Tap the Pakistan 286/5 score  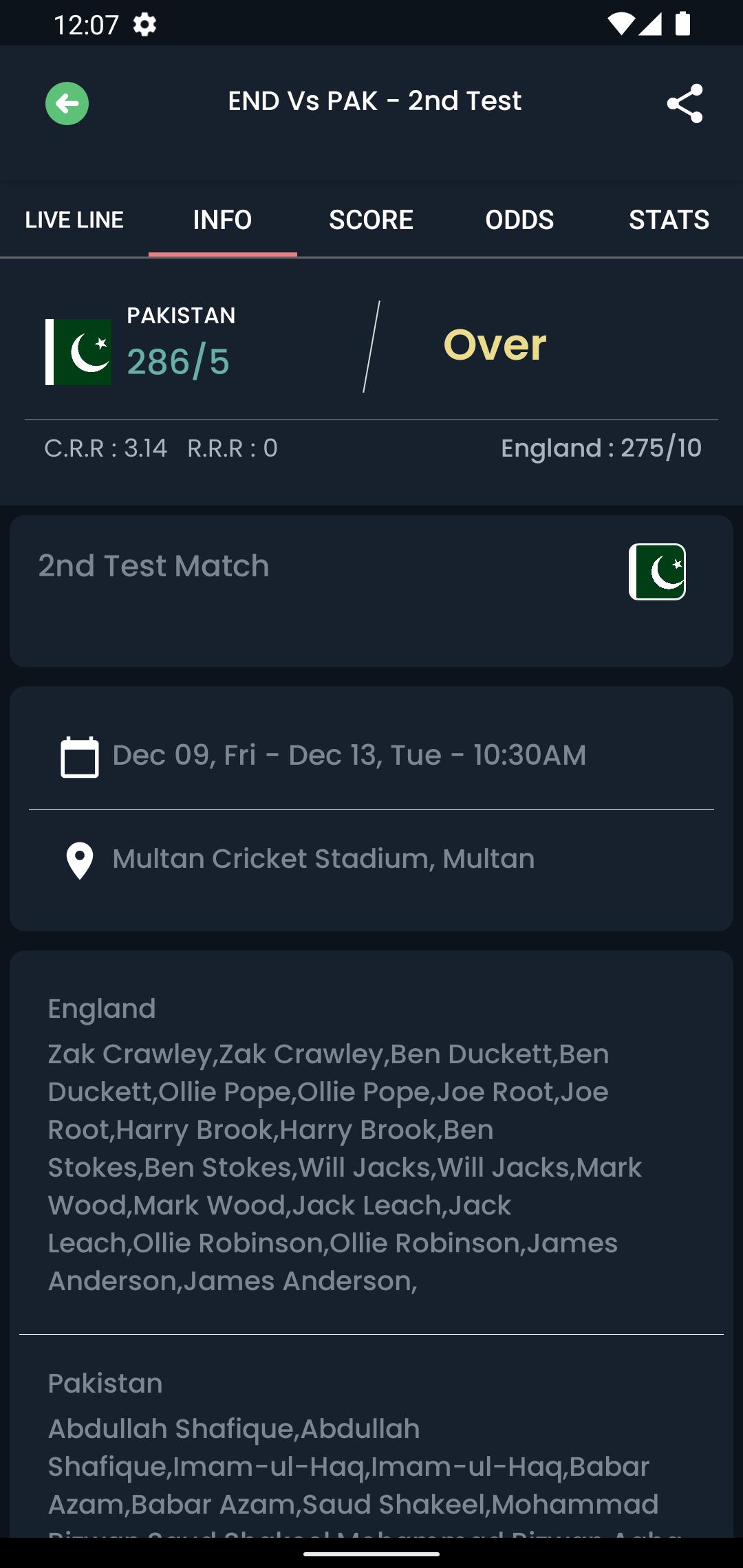click(x=178, y=362)
